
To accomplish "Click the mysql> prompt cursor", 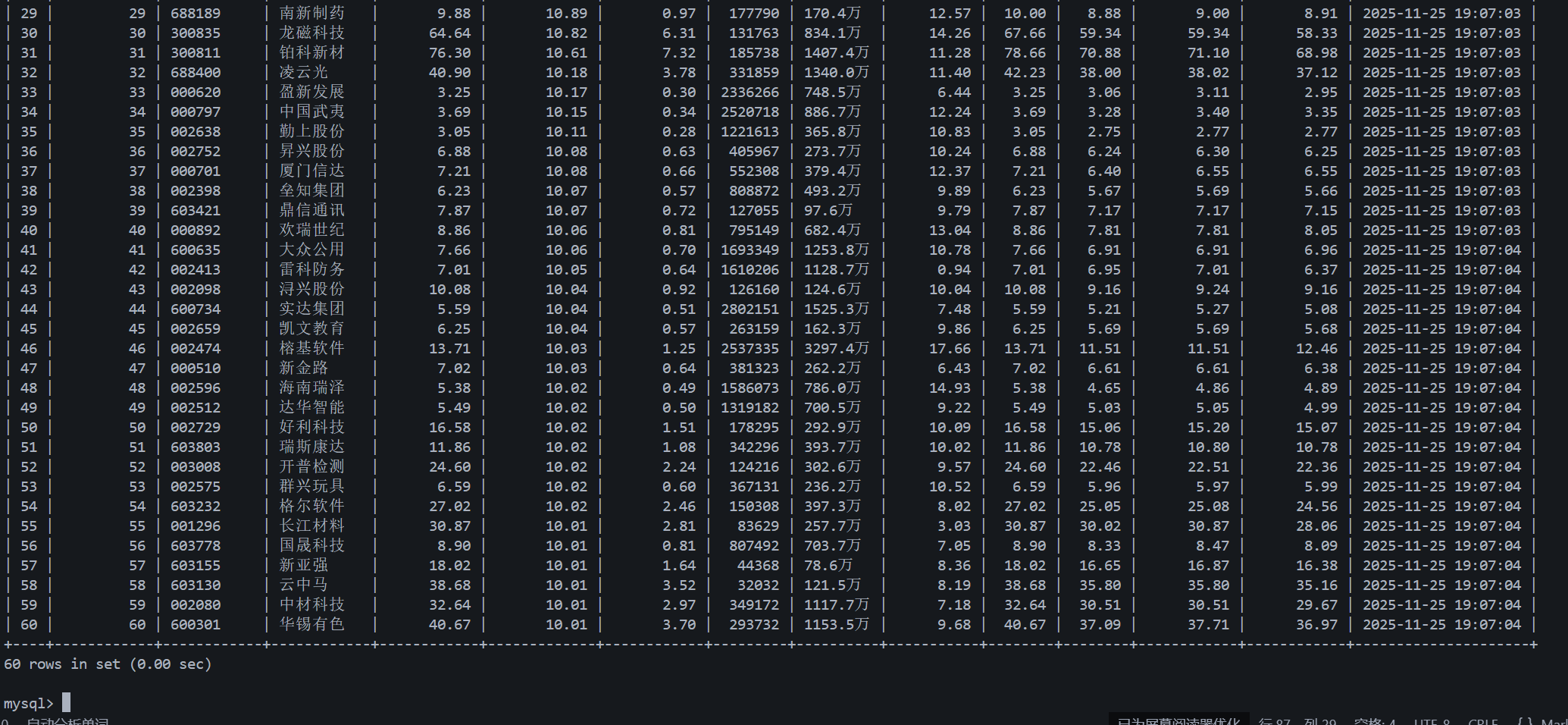I will tap(66, 702).
